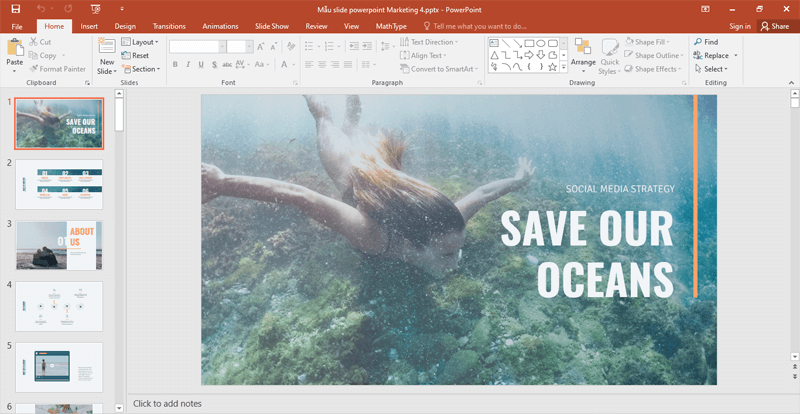The image size is (800, 414).
Task: Justify paragraph text
Action: pyautogui.click(x=348, y=64)
